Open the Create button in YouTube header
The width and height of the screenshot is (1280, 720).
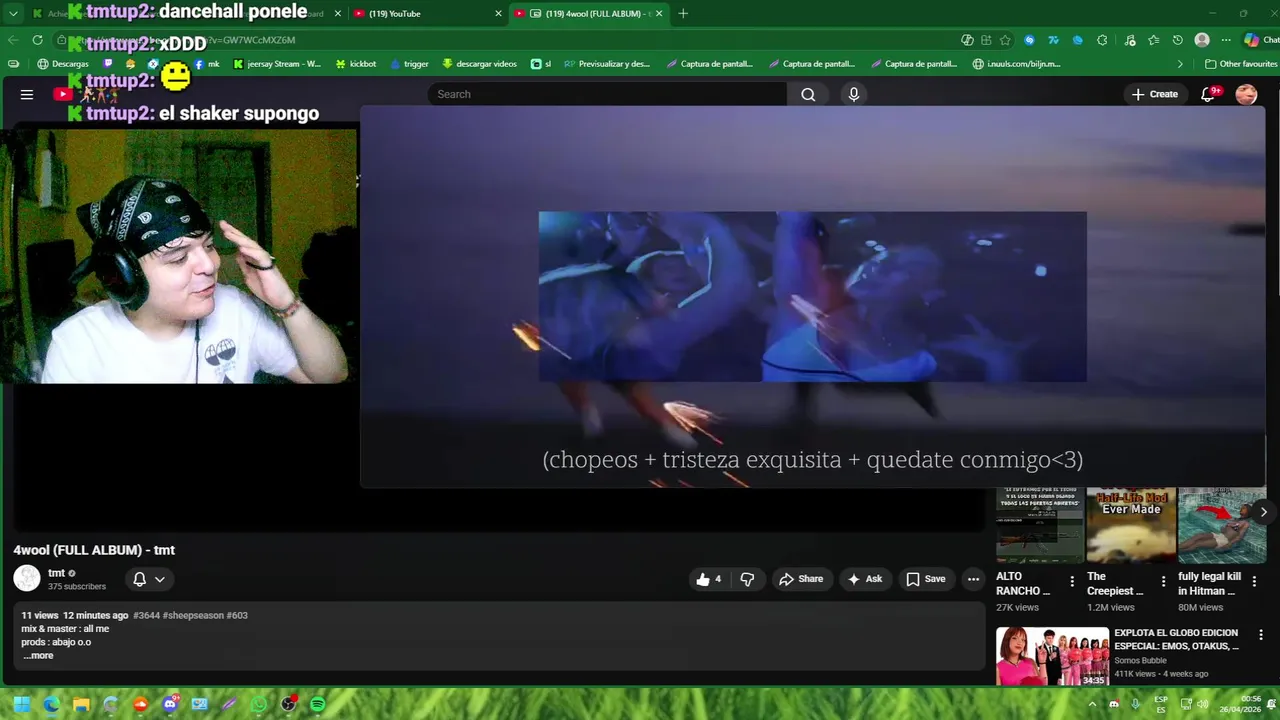[1155, 94]
